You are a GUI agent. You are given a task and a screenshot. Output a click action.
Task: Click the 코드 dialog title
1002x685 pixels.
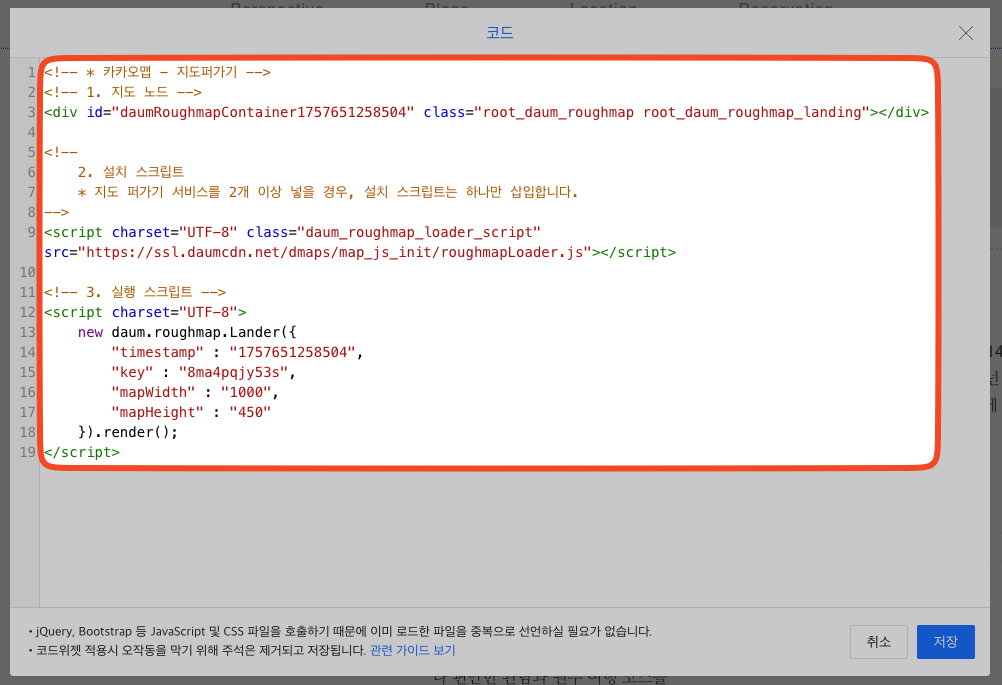500,33
